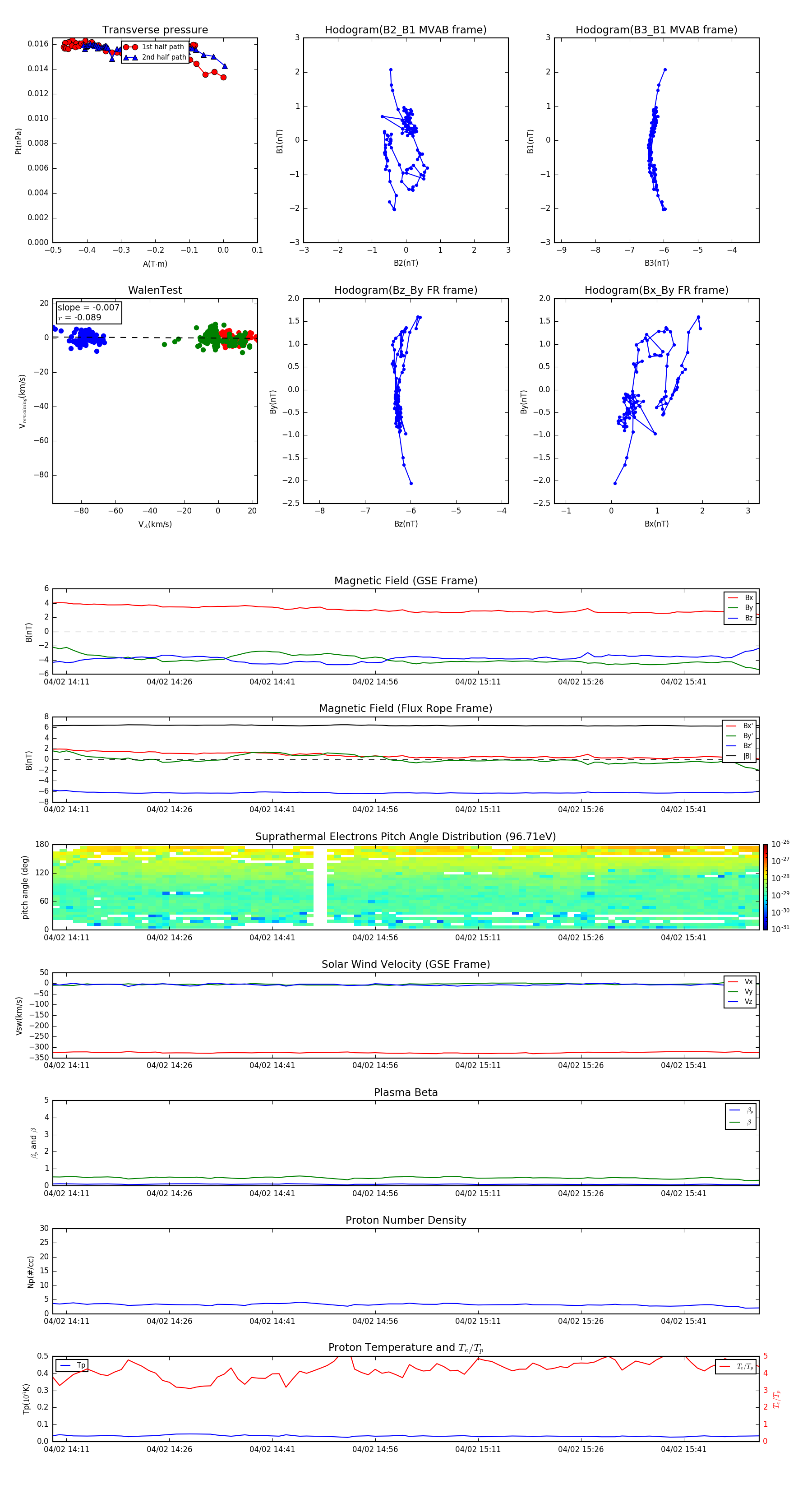
Task: Click the Magnetic Field (Flux Rope Frame) title
Action: (x=406, y=709)
